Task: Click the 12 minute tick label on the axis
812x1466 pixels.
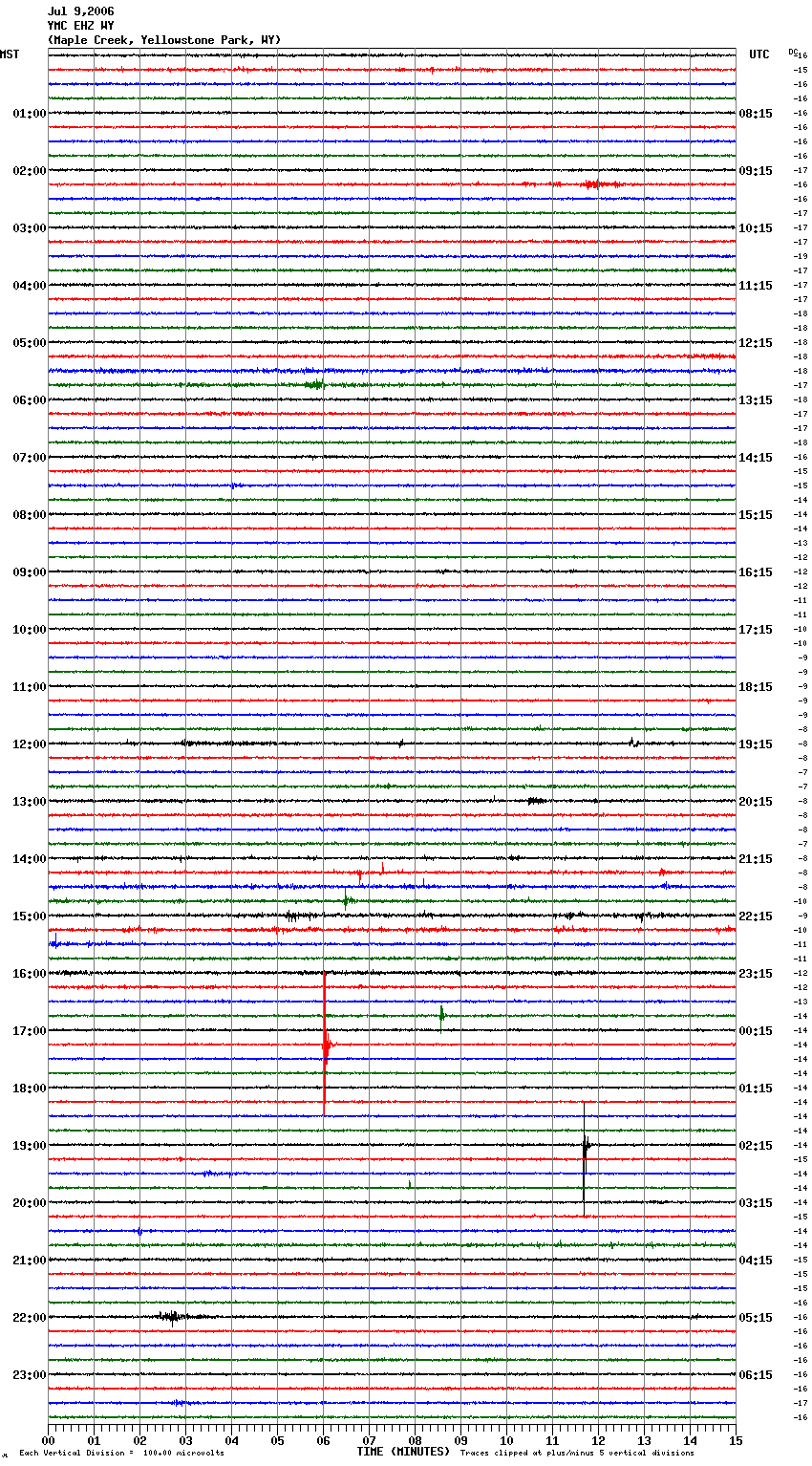Action: (x=598, y=1440)
